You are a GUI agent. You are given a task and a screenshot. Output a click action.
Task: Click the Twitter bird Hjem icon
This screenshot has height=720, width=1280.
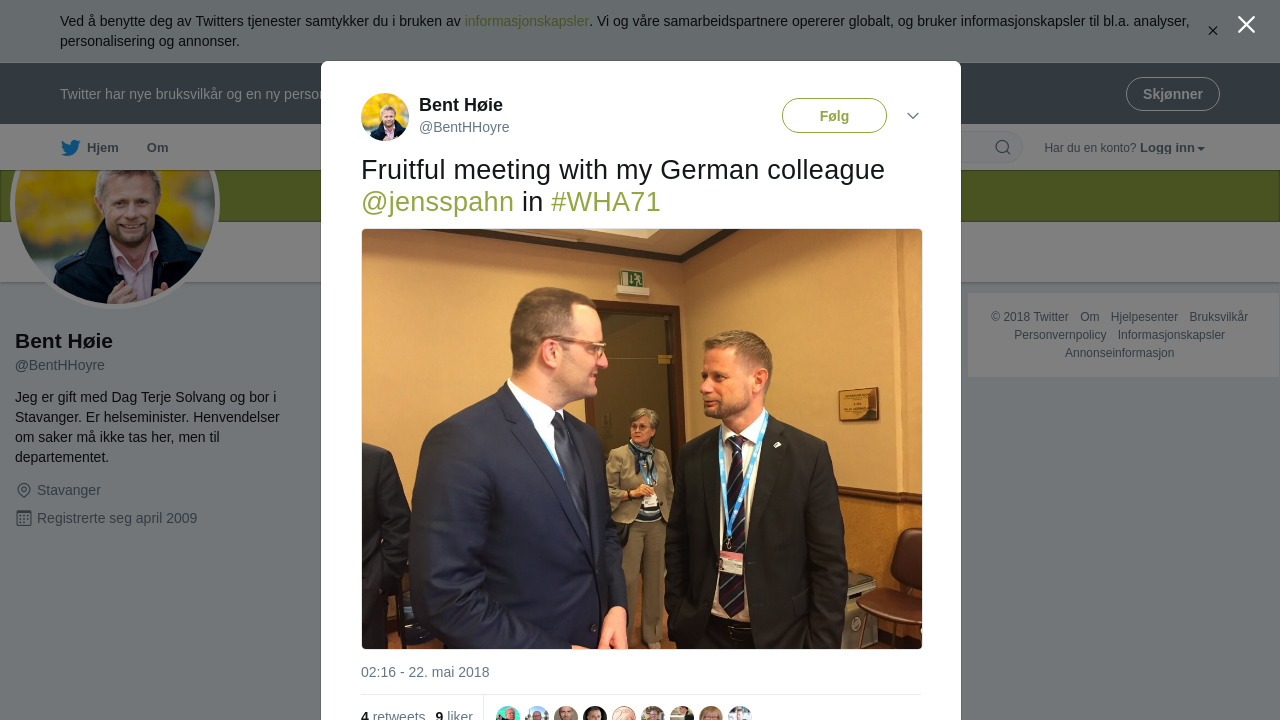(x=70, y=148)
